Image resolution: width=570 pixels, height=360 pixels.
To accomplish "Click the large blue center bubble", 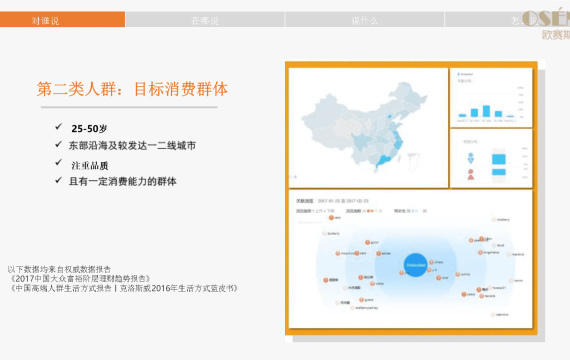I will [x=416, y=265].
